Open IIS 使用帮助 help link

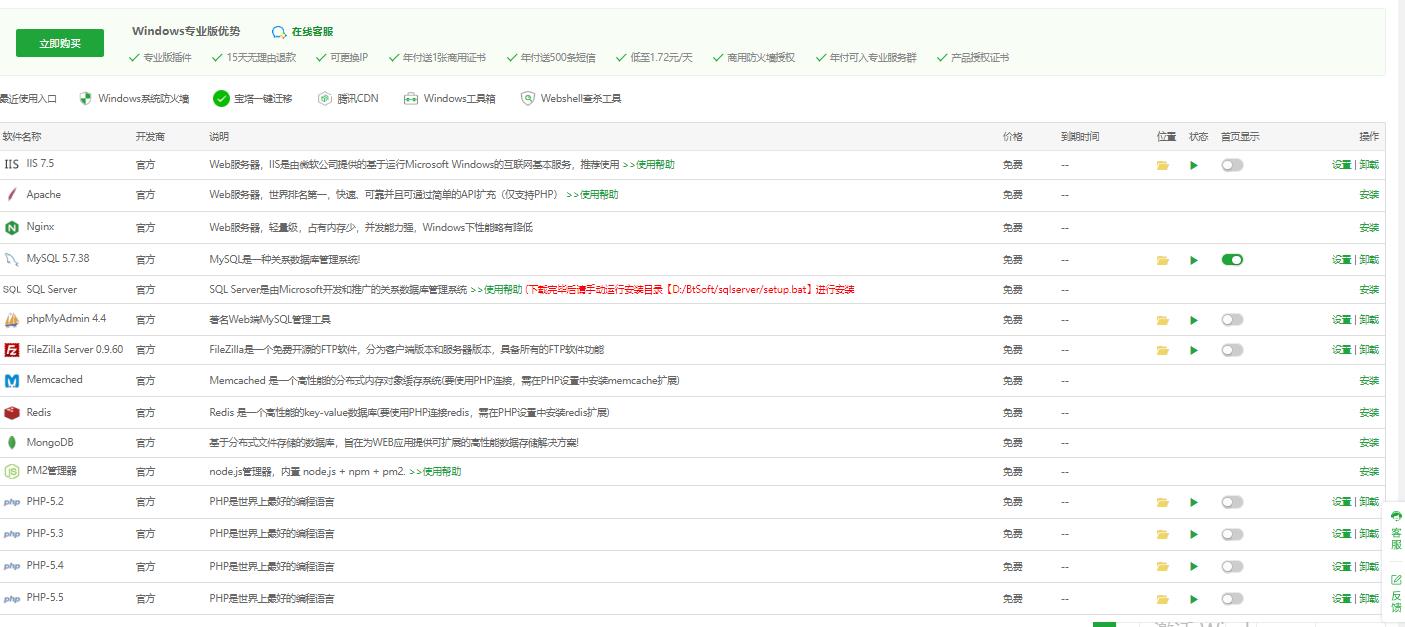point(648,164)
